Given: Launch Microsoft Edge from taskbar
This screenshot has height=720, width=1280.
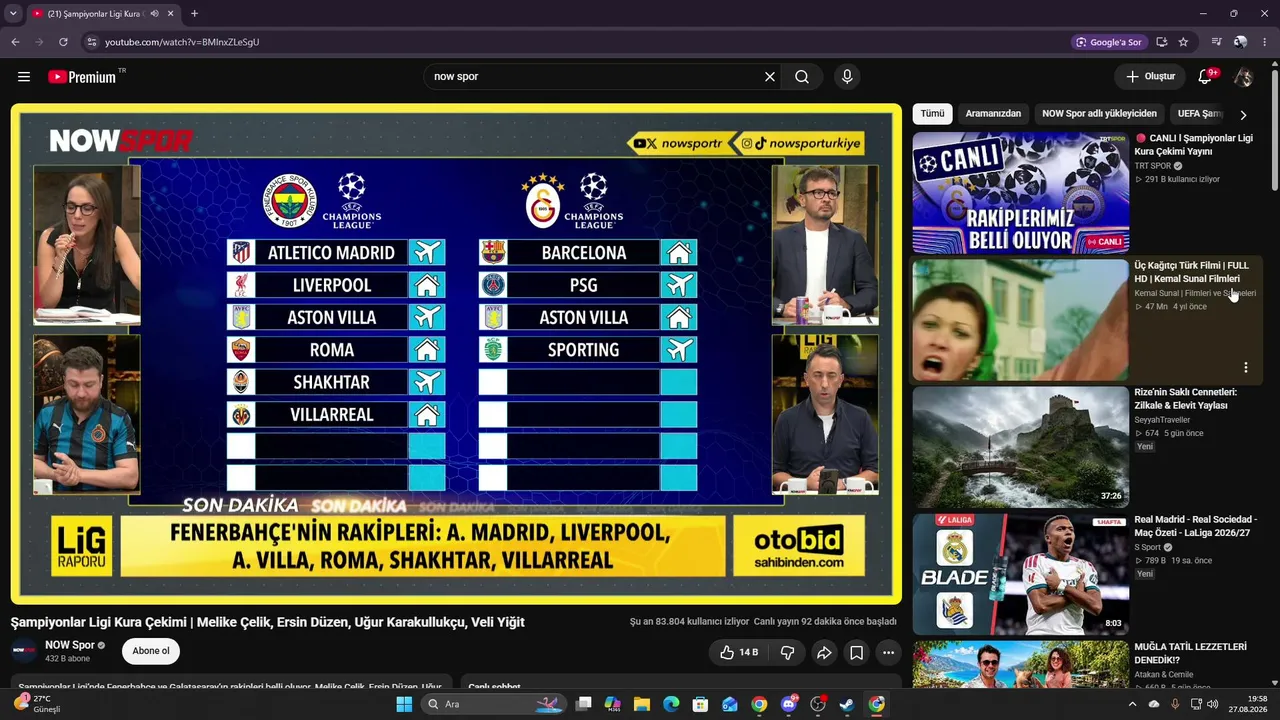Looking at the screenshot, I should tap(671, 704).
